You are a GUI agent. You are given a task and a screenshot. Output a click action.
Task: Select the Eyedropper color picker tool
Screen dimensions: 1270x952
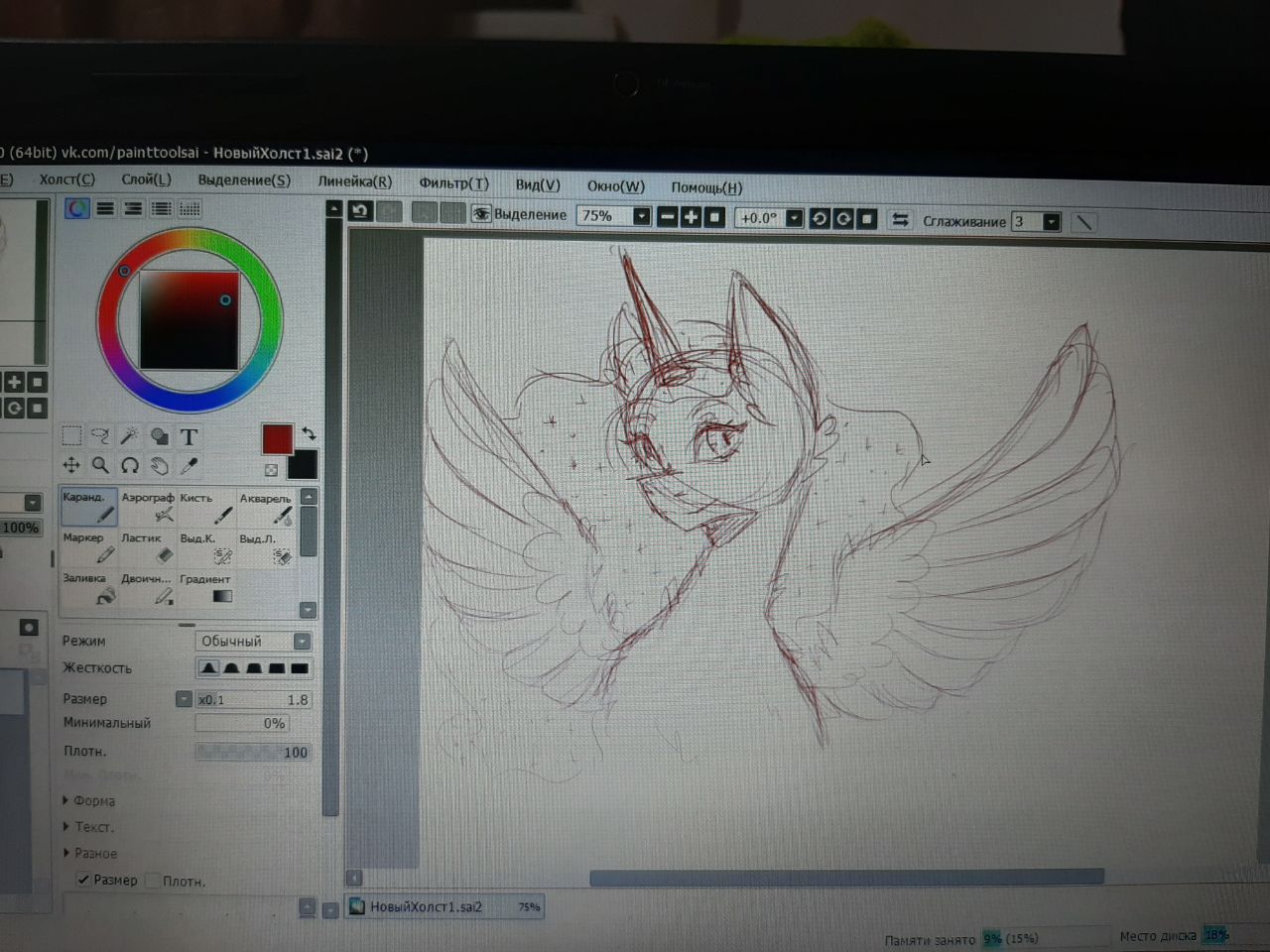(189, 465)
